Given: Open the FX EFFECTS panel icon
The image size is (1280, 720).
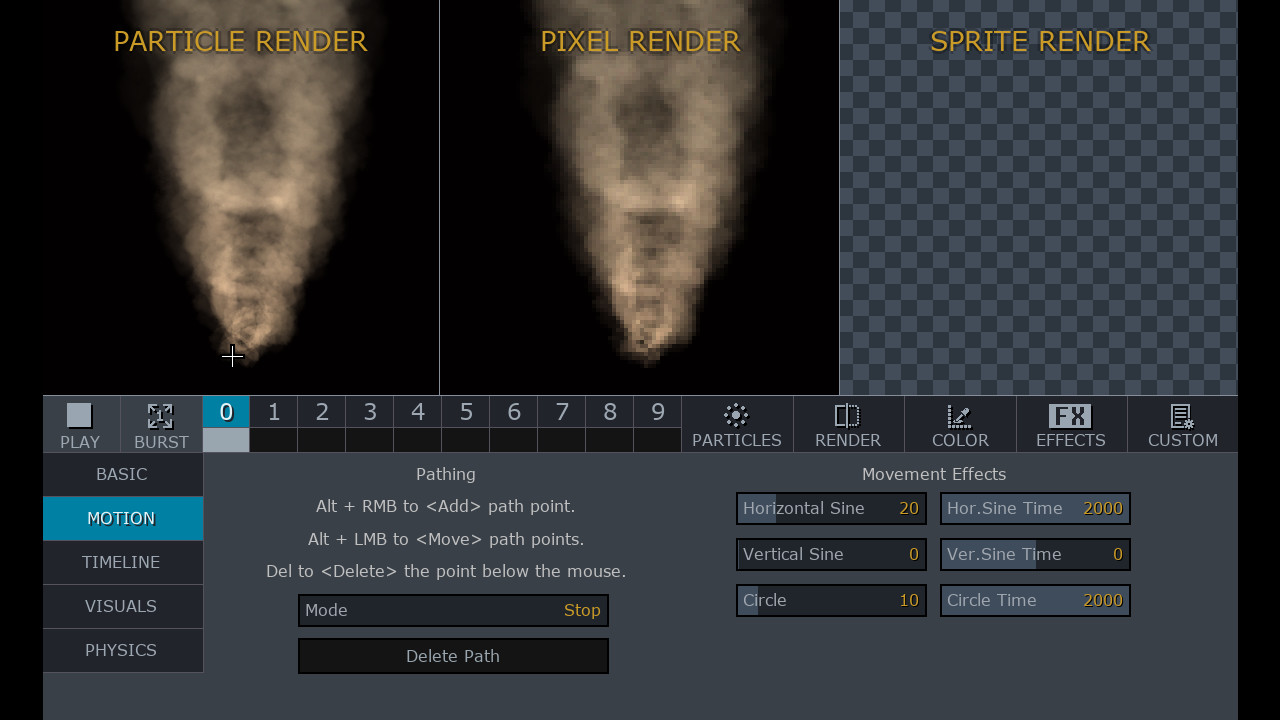Looking at the screenshot, I should click(x=1071, y=424).
